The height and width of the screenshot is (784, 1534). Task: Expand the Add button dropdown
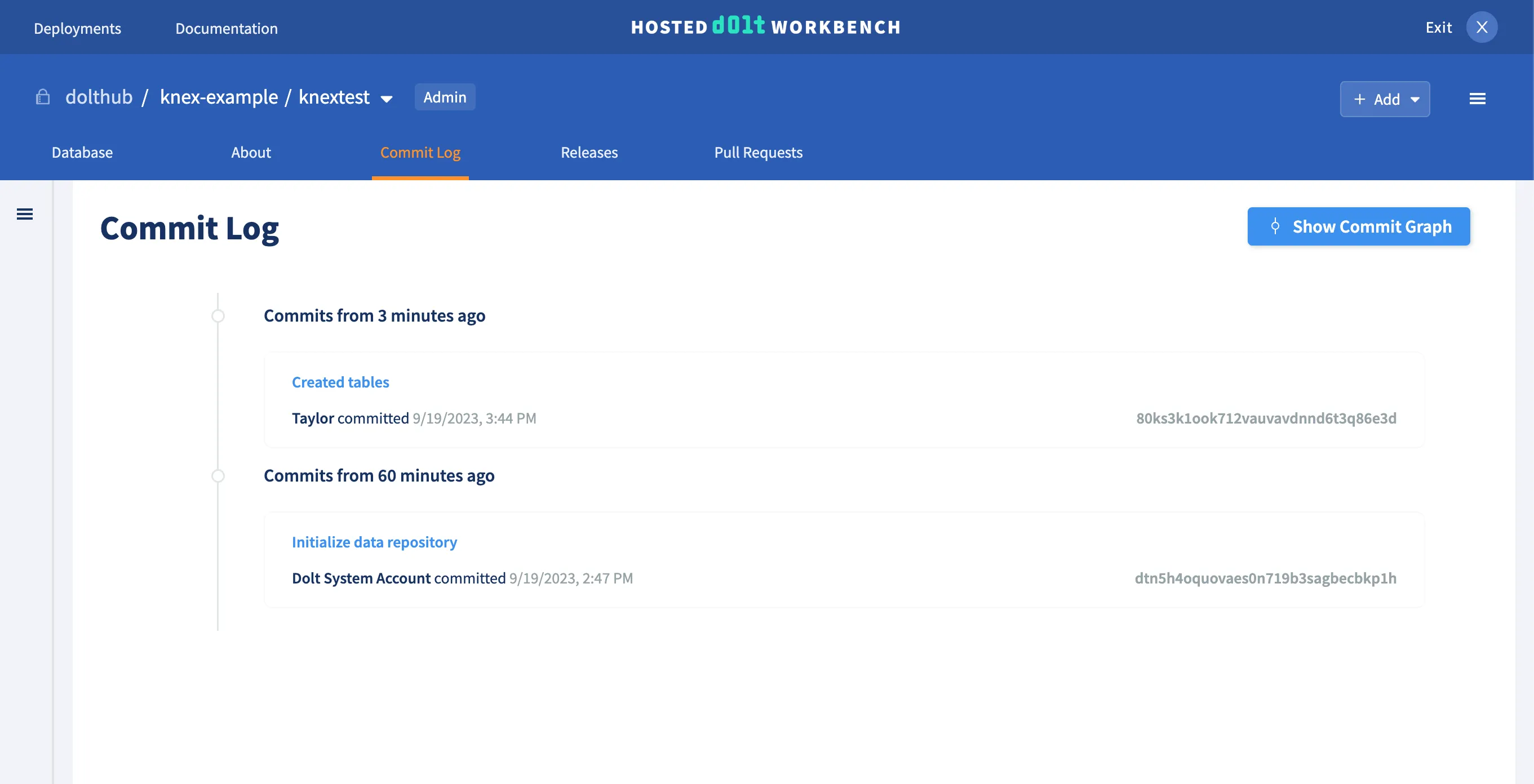(1416, 101)
